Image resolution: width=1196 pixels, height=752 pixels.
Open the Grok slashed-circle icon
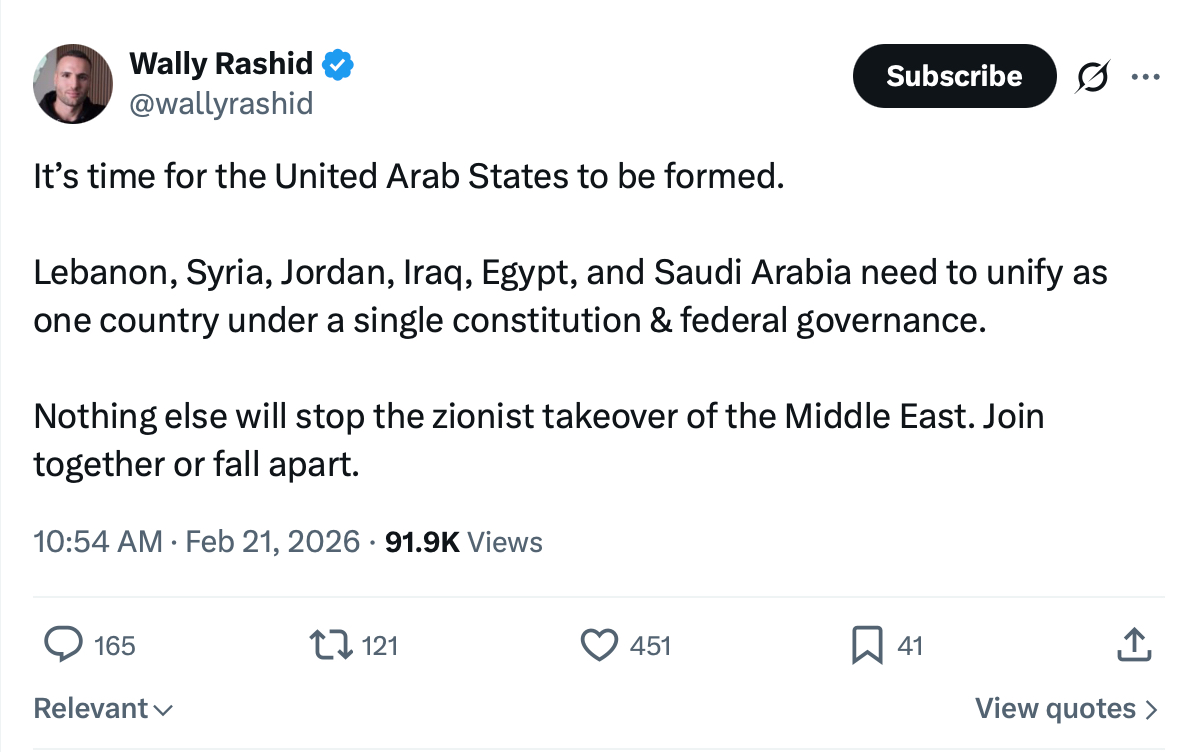click(1093, 77)
